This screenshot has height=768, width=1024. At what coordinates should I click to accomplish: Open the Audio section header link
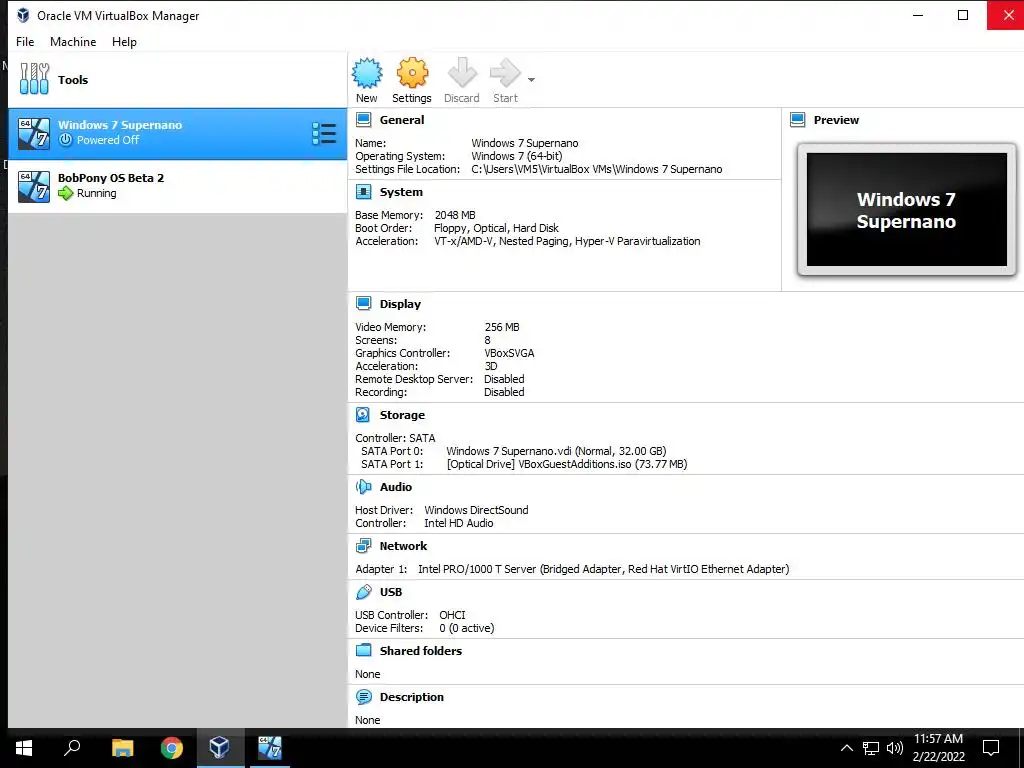point(396,487)
